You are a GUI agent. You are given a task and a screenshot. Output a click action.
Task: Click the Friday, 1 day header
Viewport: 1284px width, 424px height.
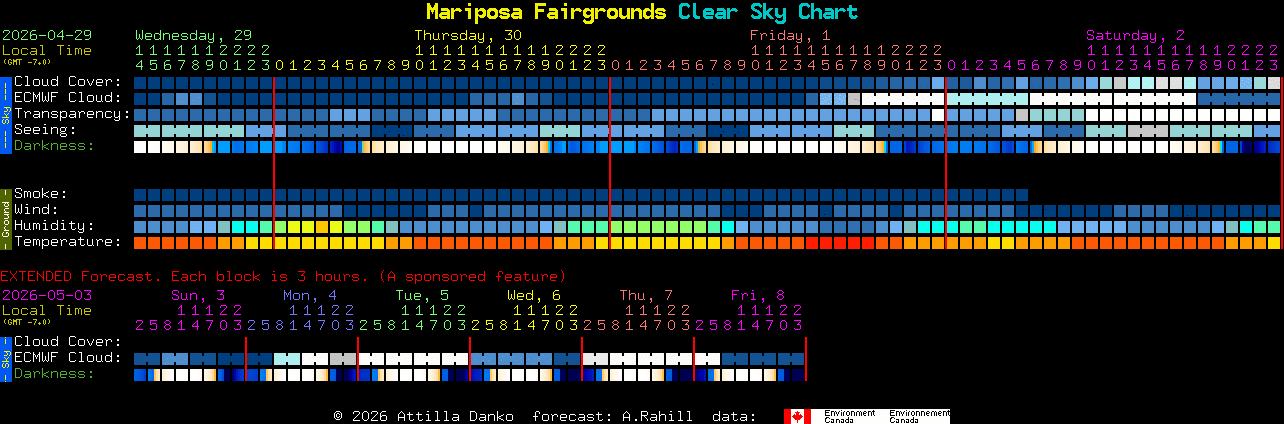(x=790, y=35)
